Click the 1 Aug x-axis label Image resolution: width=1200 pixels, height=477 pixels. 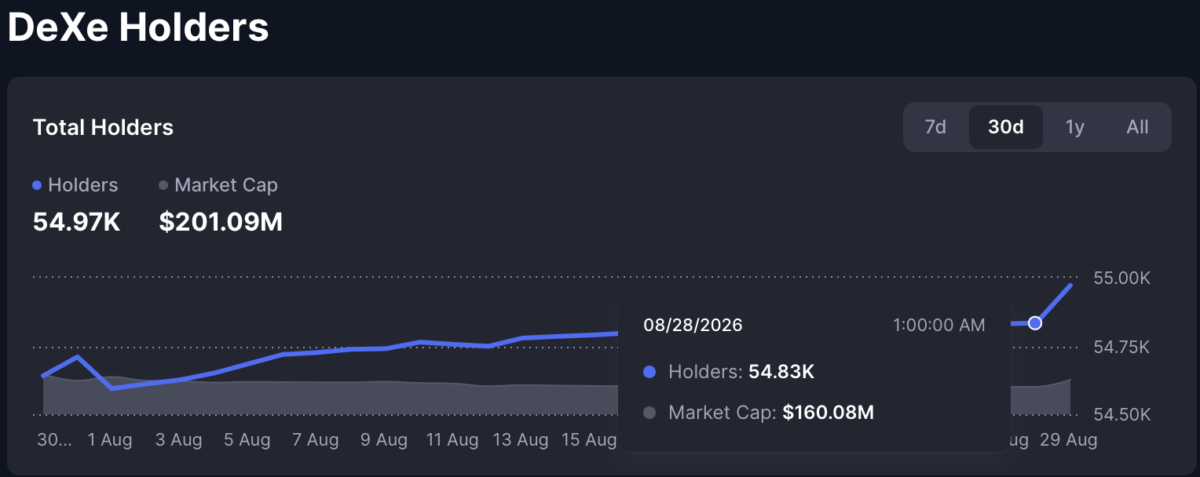[x=111, y=439]
